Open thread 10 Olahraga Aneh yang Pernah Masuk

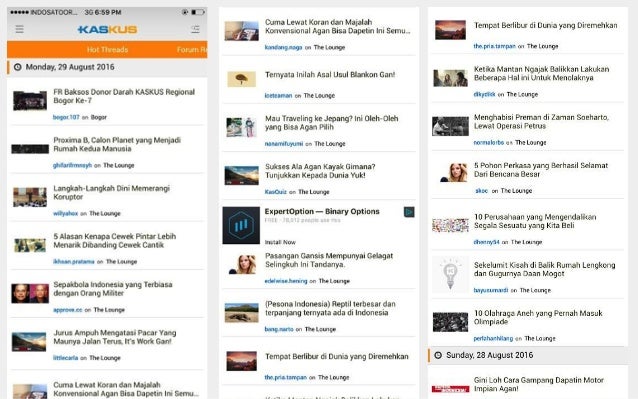click(538, 317)
